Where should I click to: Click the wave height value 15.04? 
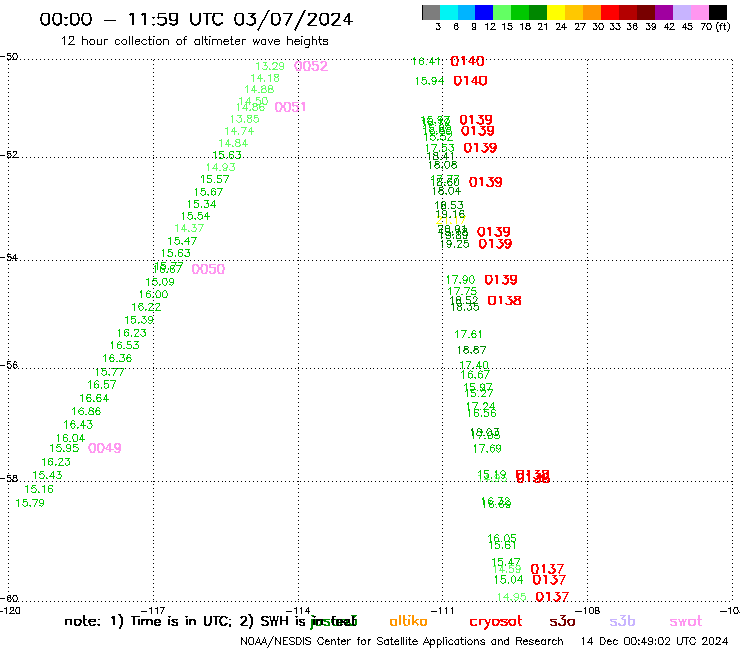[x=509, y=580]
